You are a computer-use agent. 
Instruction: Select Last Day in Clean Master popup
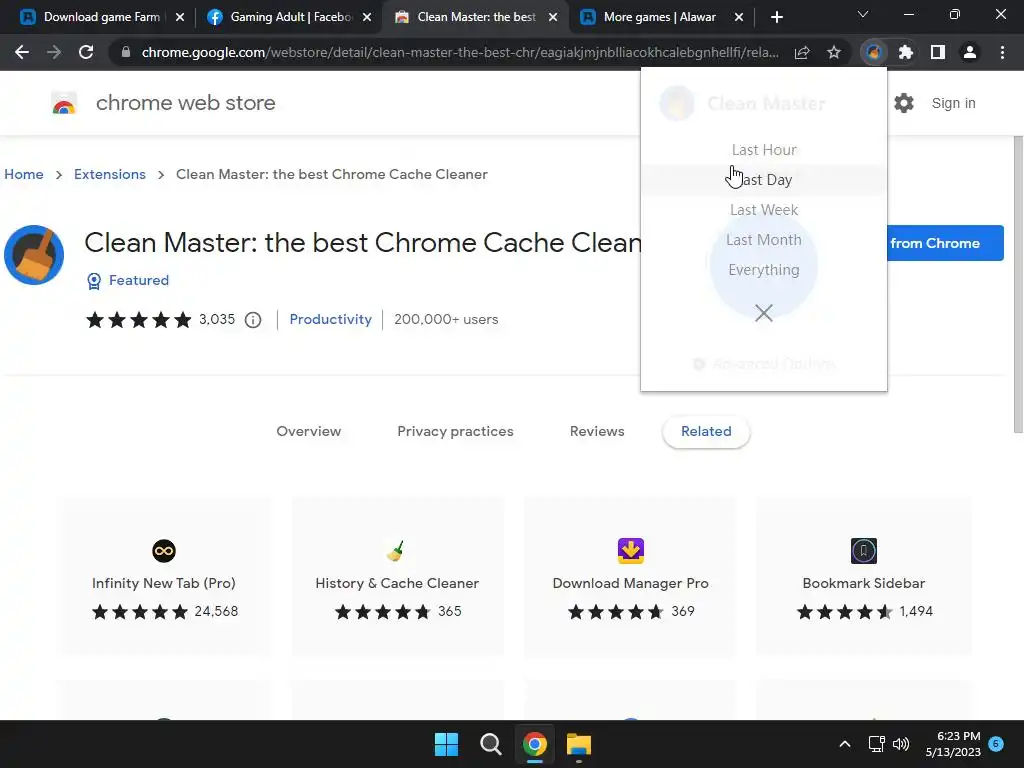[x=764, y=180]
